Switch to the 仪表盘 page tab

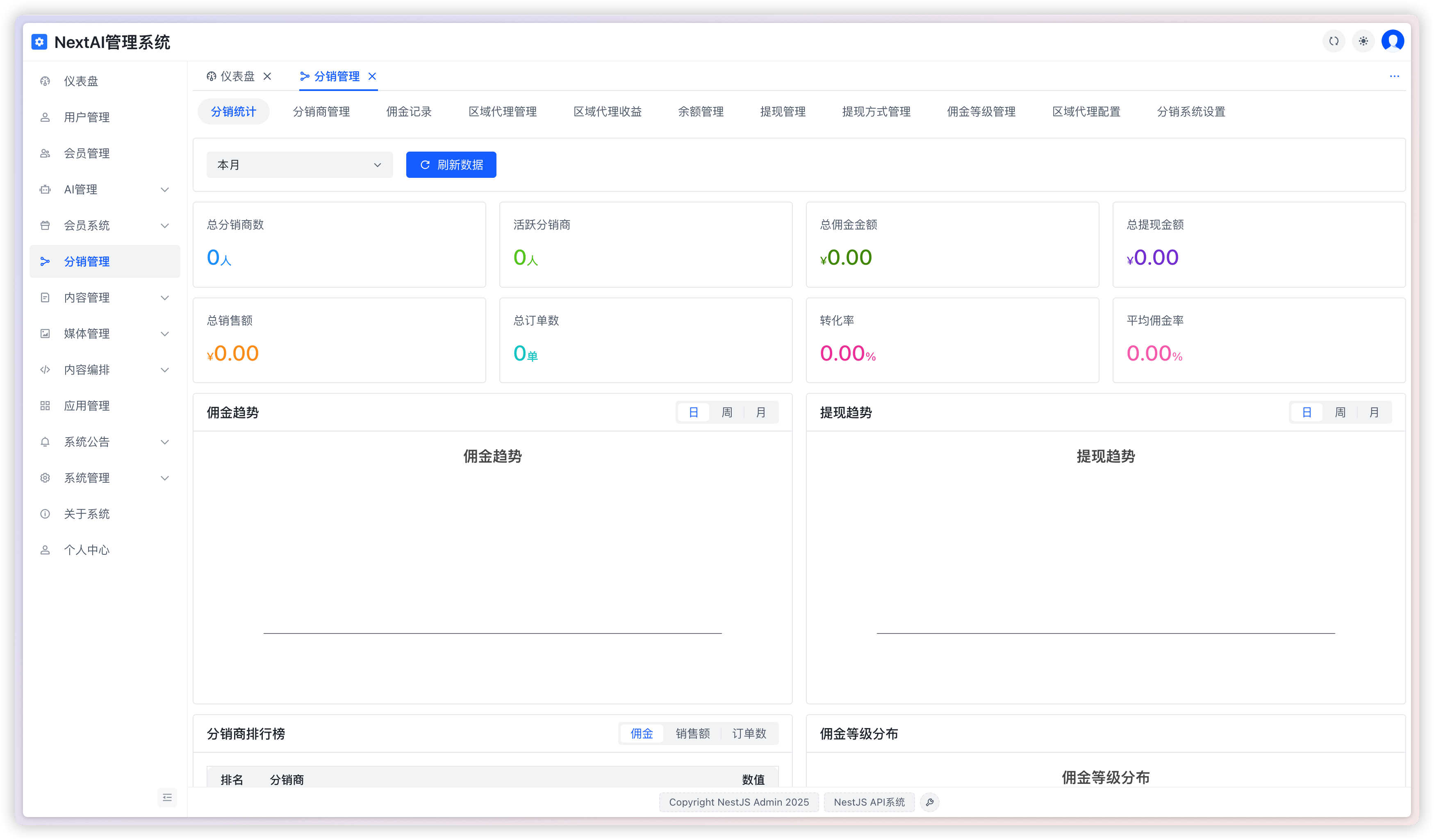[231, 76]
